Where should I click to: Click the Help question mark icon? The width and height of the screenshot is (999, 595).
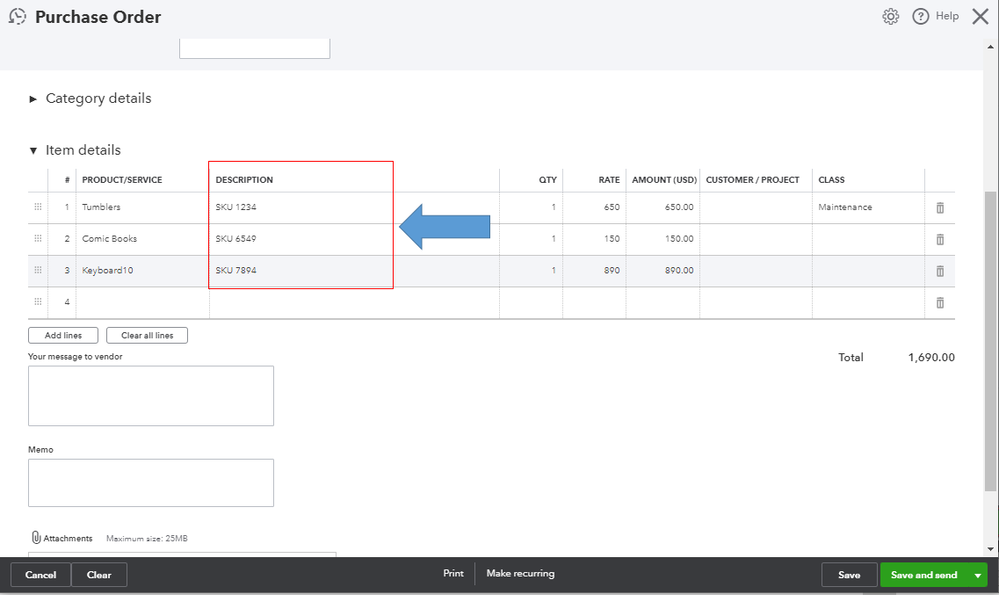921,17
